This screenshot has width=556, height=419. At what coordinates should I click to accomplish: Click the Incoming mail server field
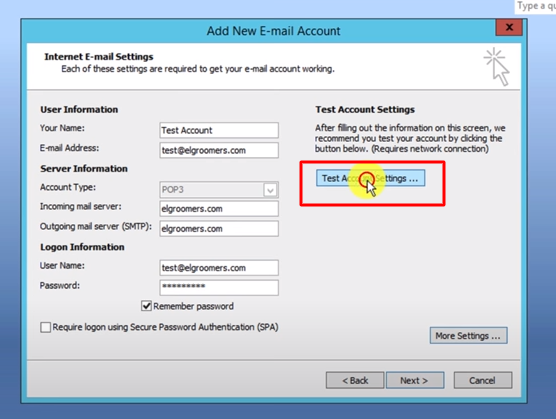click(x=219, y=209)
